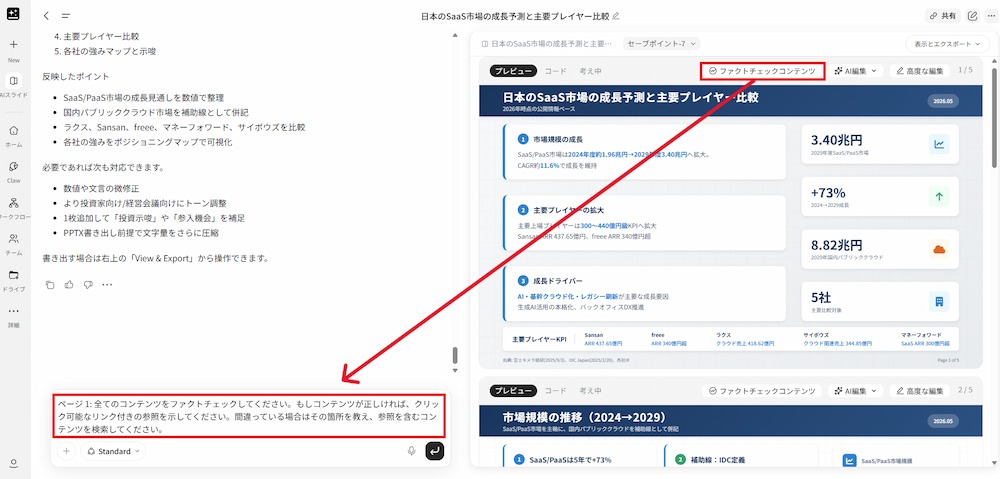The image size is (1000, 479).
Task: Select プレビュー tab on slide 2
Action: point(513,390)
